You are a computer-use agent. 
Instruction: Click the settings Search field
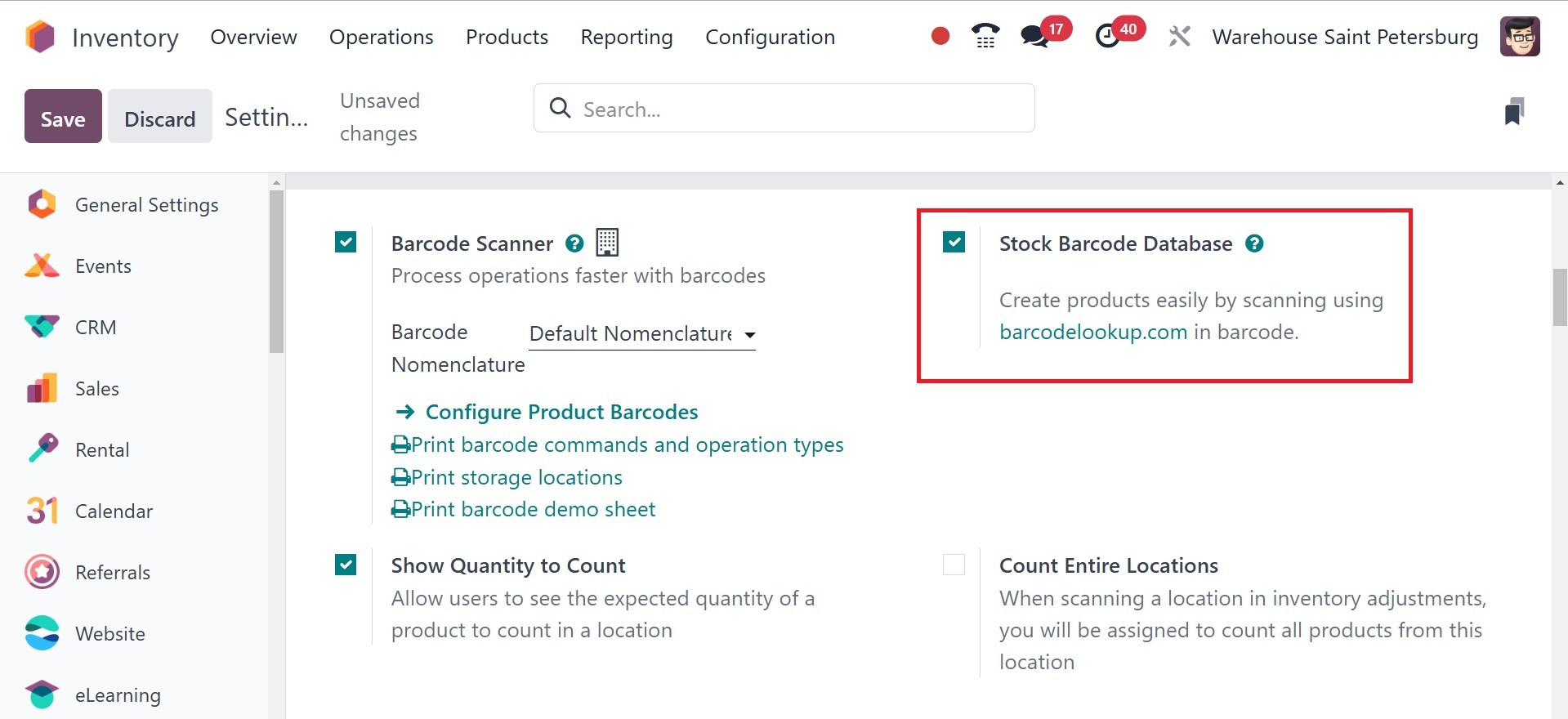[x=784, y=109]
